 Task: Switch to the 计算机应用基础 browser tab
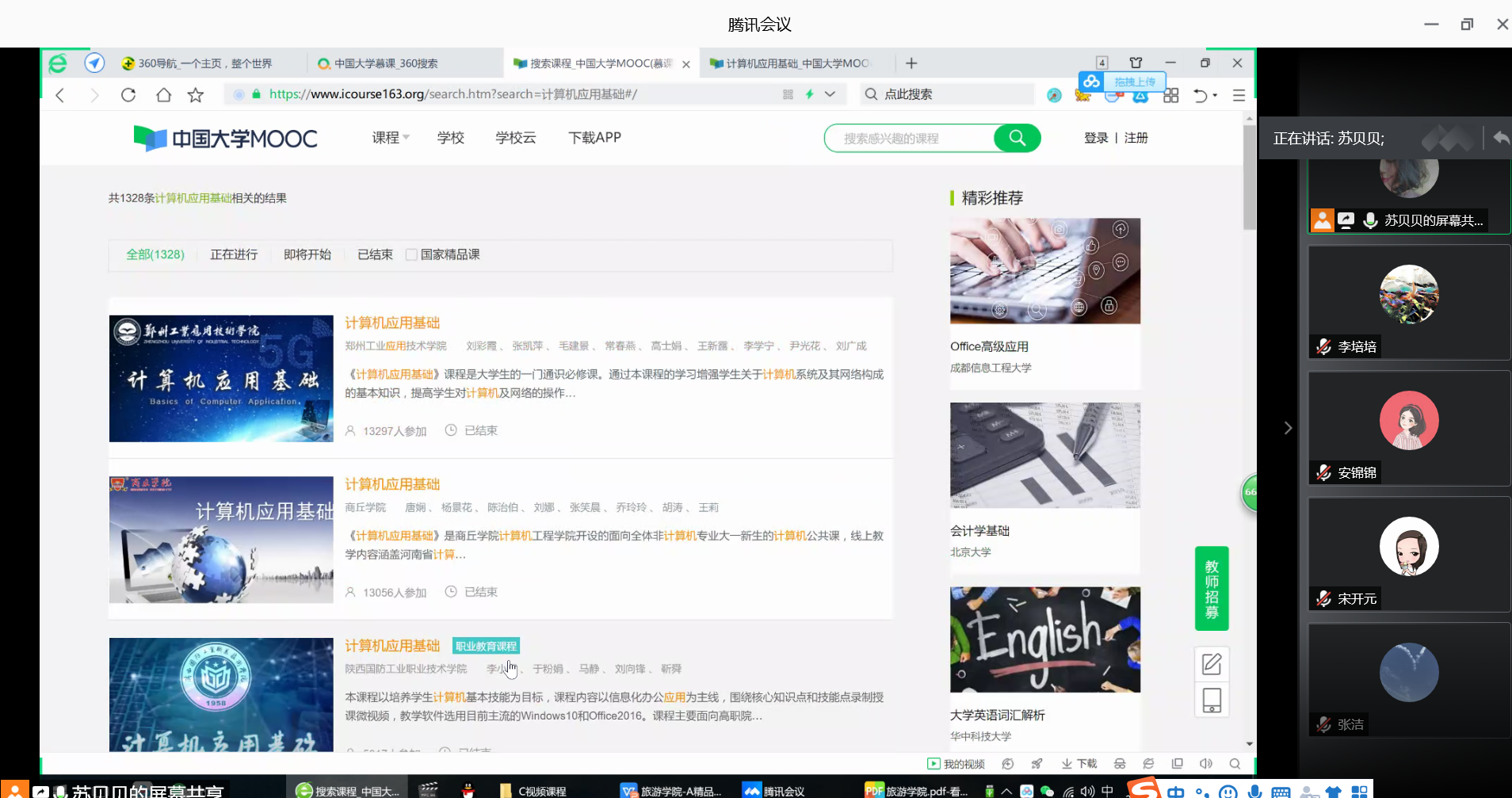coord(796,63)
